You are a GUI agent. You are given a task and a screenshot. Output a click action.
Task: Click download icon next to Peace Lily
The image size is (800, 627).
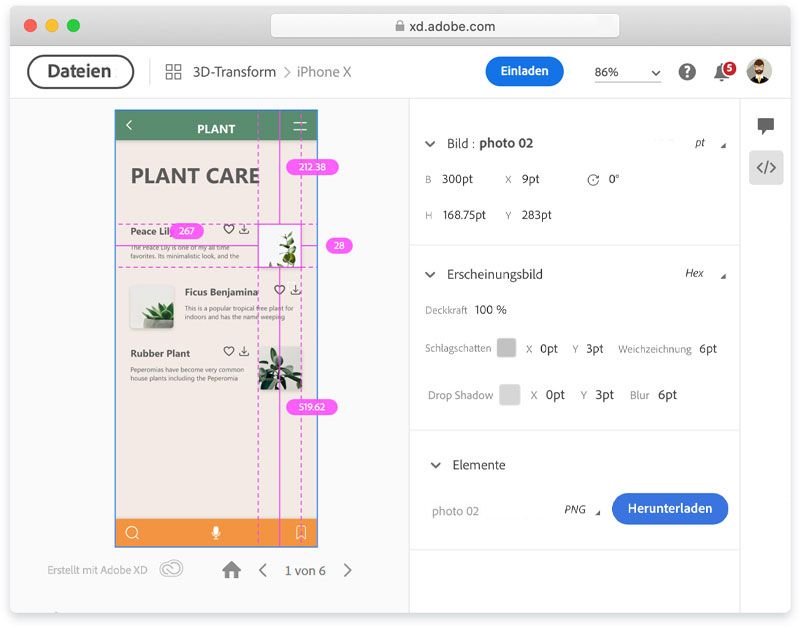[244, 230]
